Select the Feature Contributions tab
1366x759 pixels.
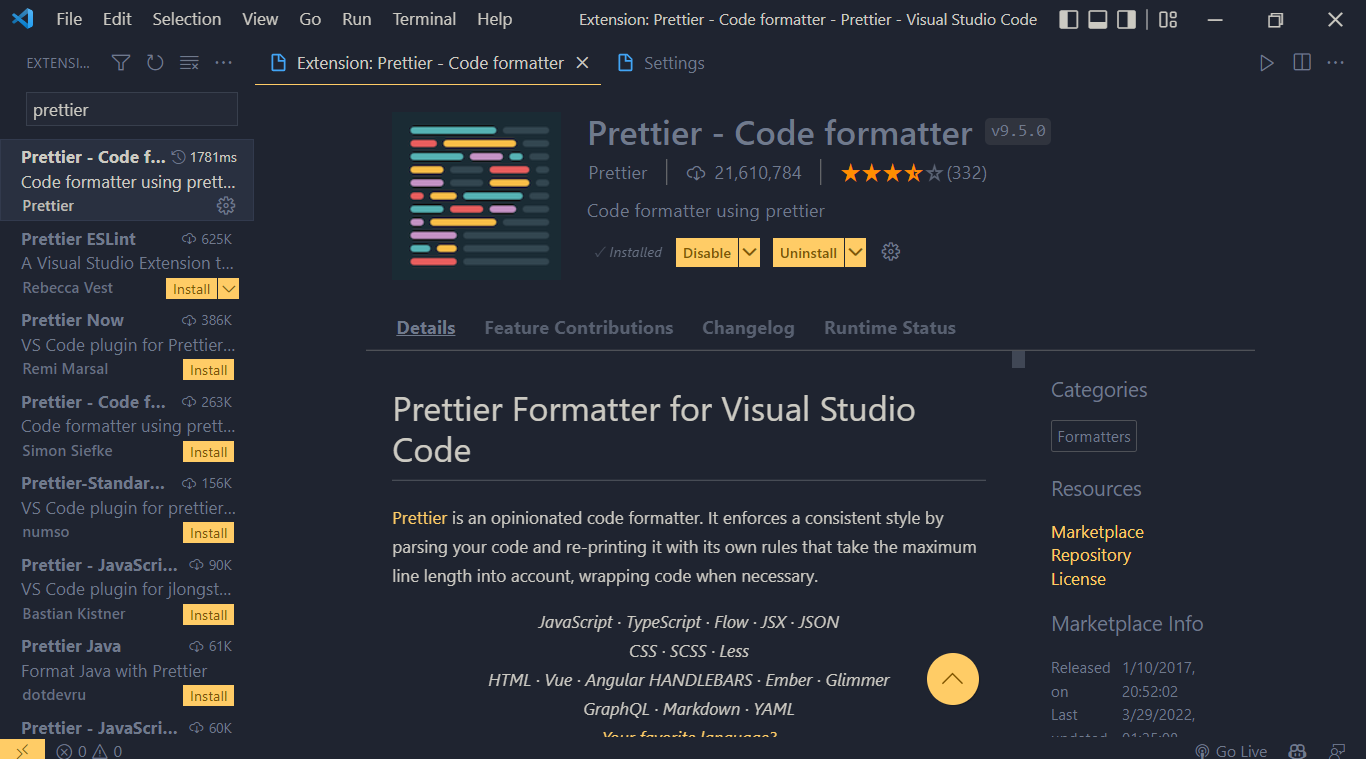(x=579, y=328)
